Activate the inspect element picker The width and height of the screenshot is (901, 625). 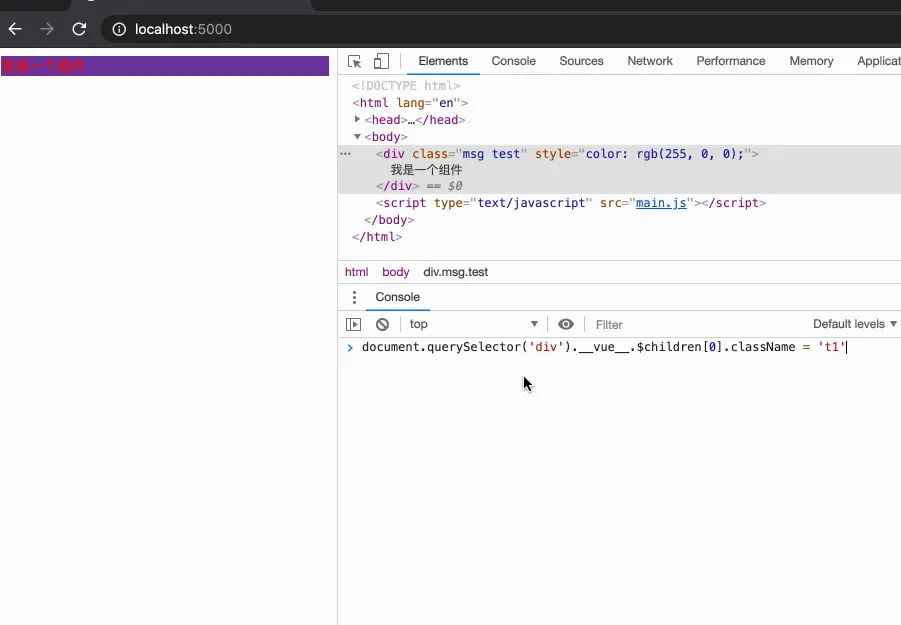tap(355, 61)
